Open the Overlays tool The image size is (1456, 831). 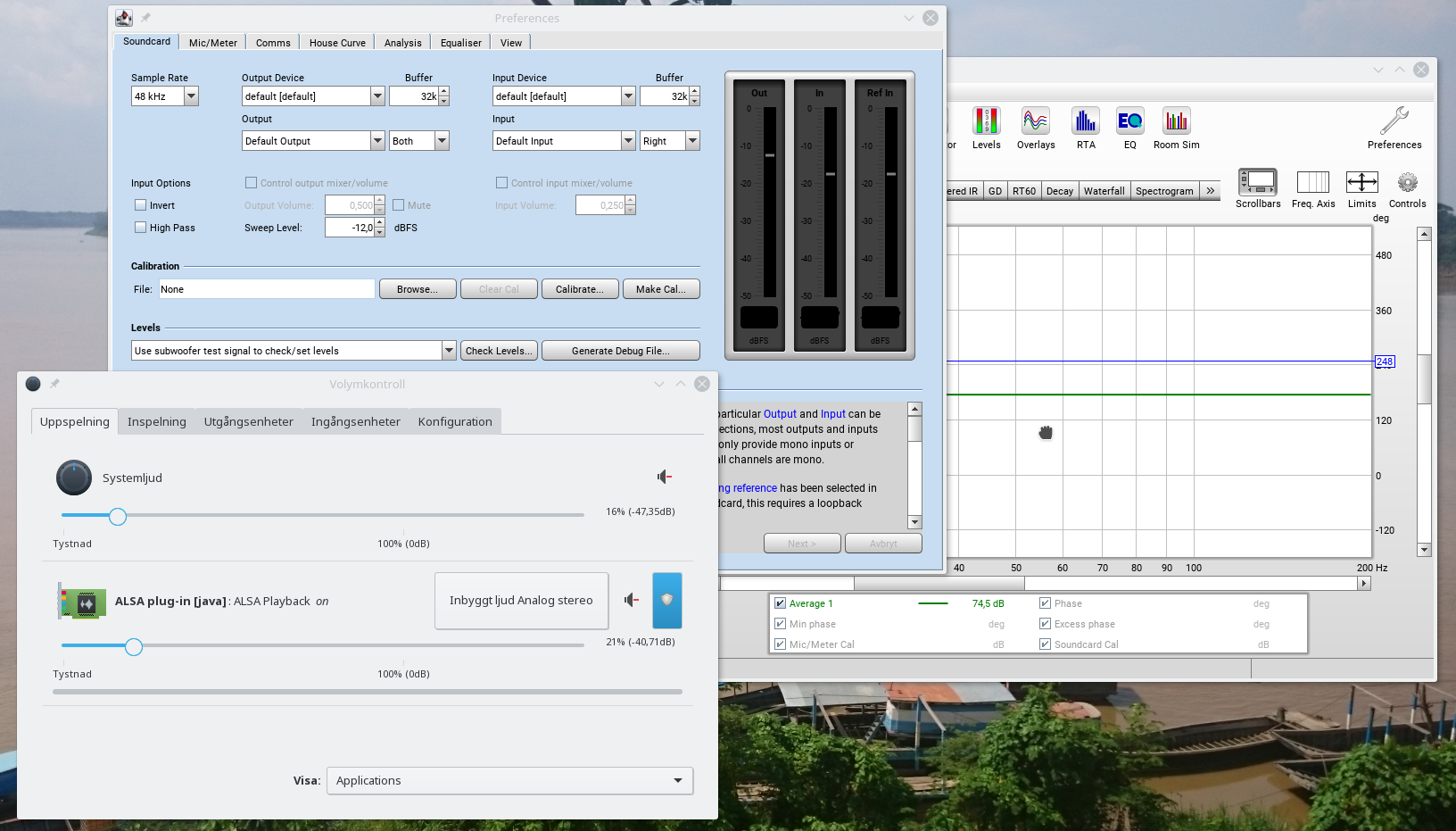point(1035,121)
